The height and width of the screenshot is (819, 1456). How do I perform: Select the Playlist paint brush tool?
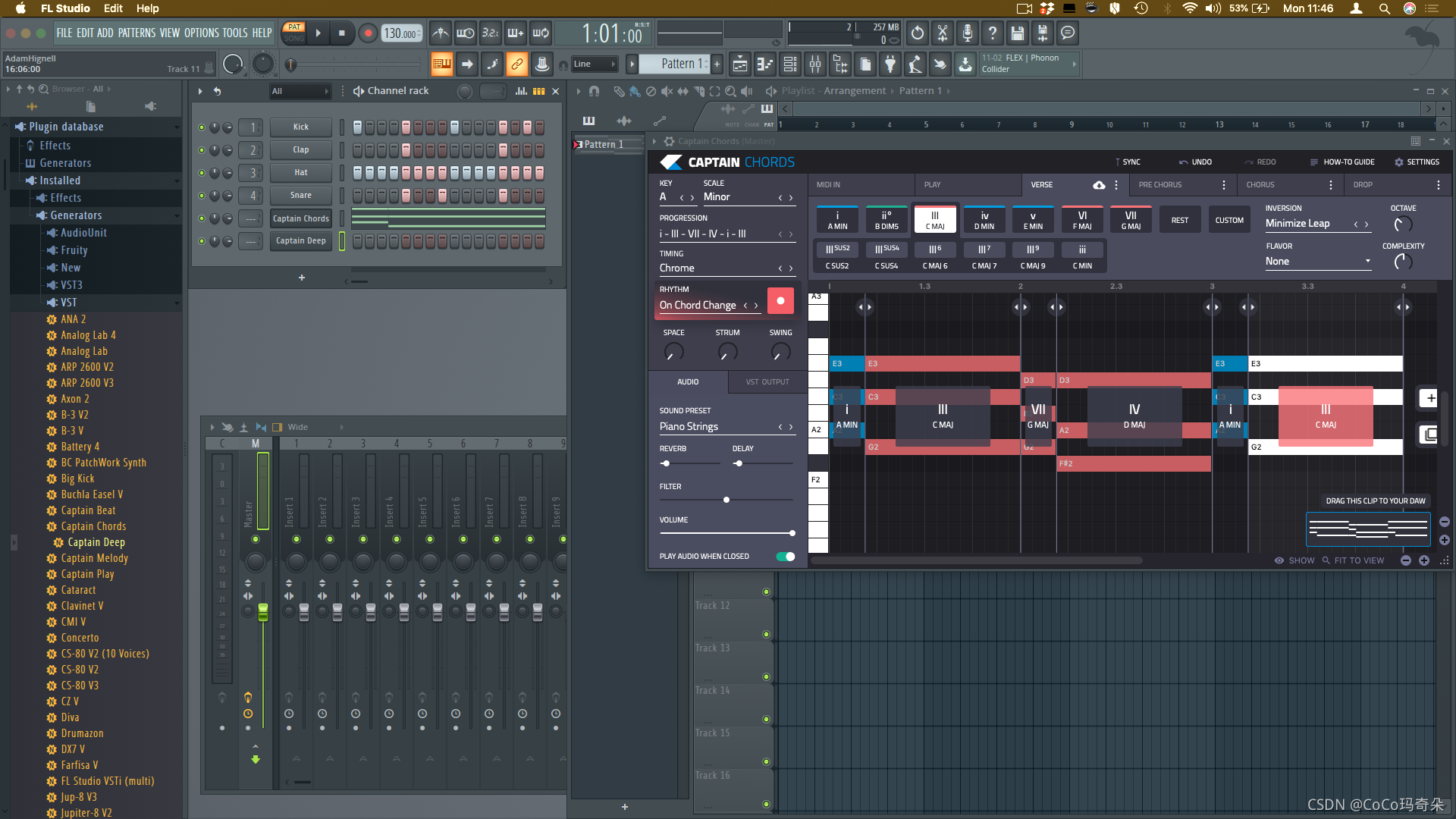(634, 91)
